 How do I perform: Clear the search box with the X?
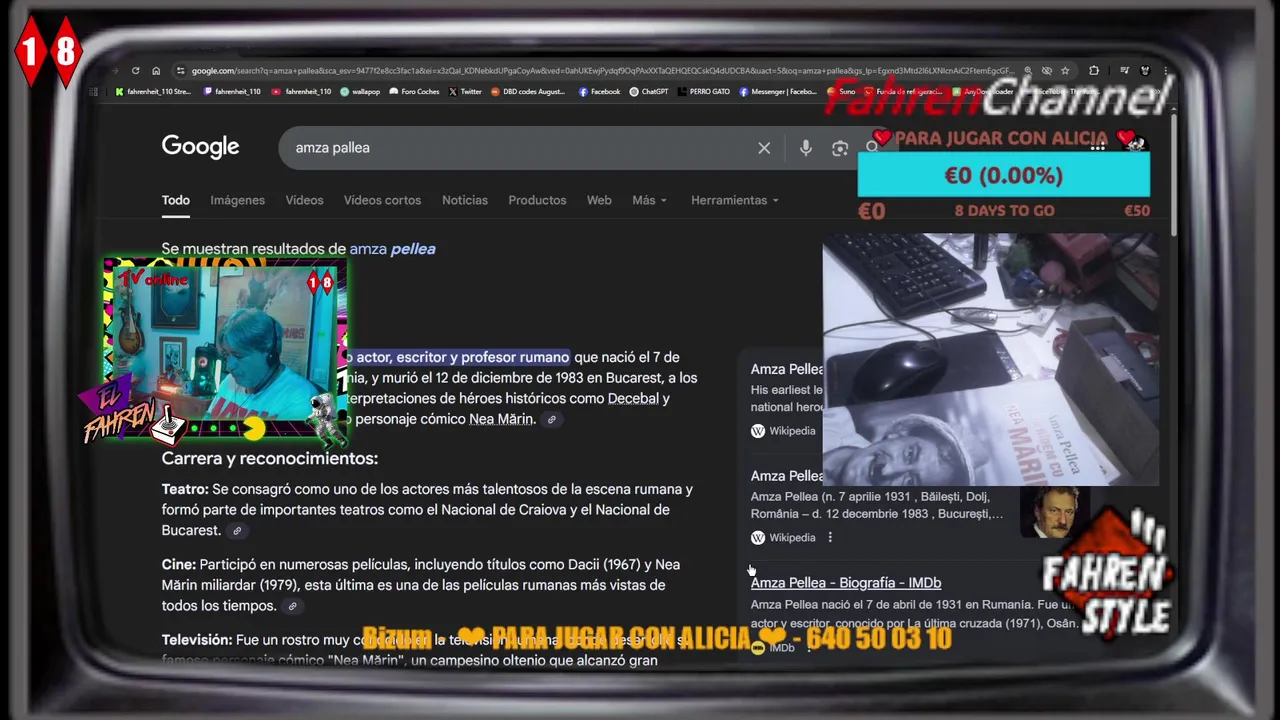[764, 148]
